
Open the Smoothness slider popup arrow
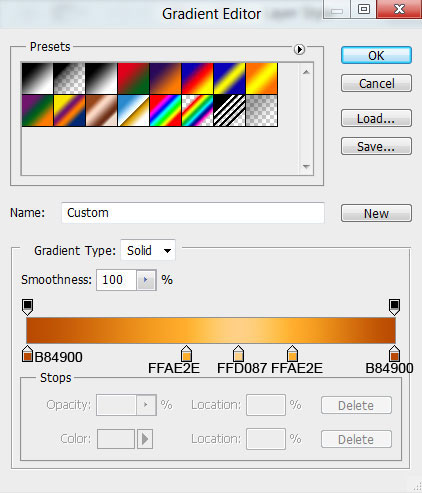[146, 280]
